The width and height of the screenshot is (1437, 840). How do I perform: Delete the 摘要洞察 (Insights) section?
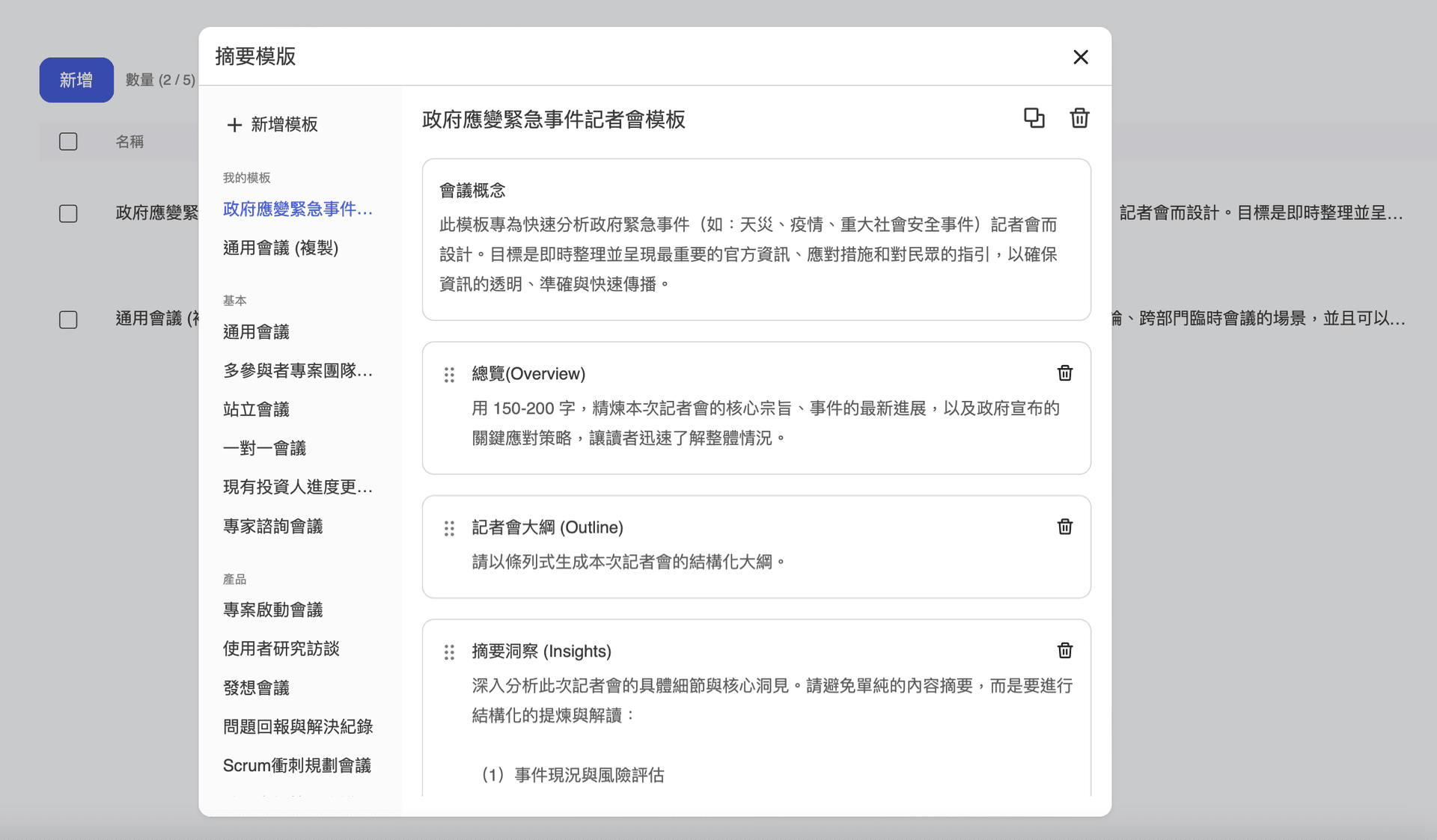[1065, 651]
